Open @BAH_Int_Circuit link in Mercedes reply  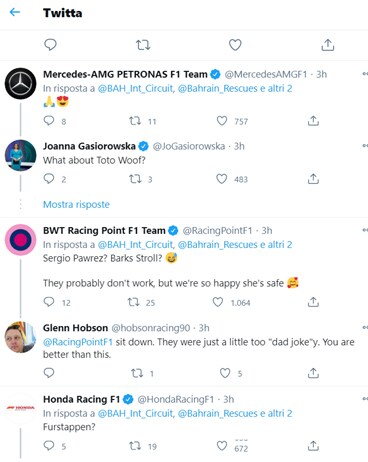[136, 88]
